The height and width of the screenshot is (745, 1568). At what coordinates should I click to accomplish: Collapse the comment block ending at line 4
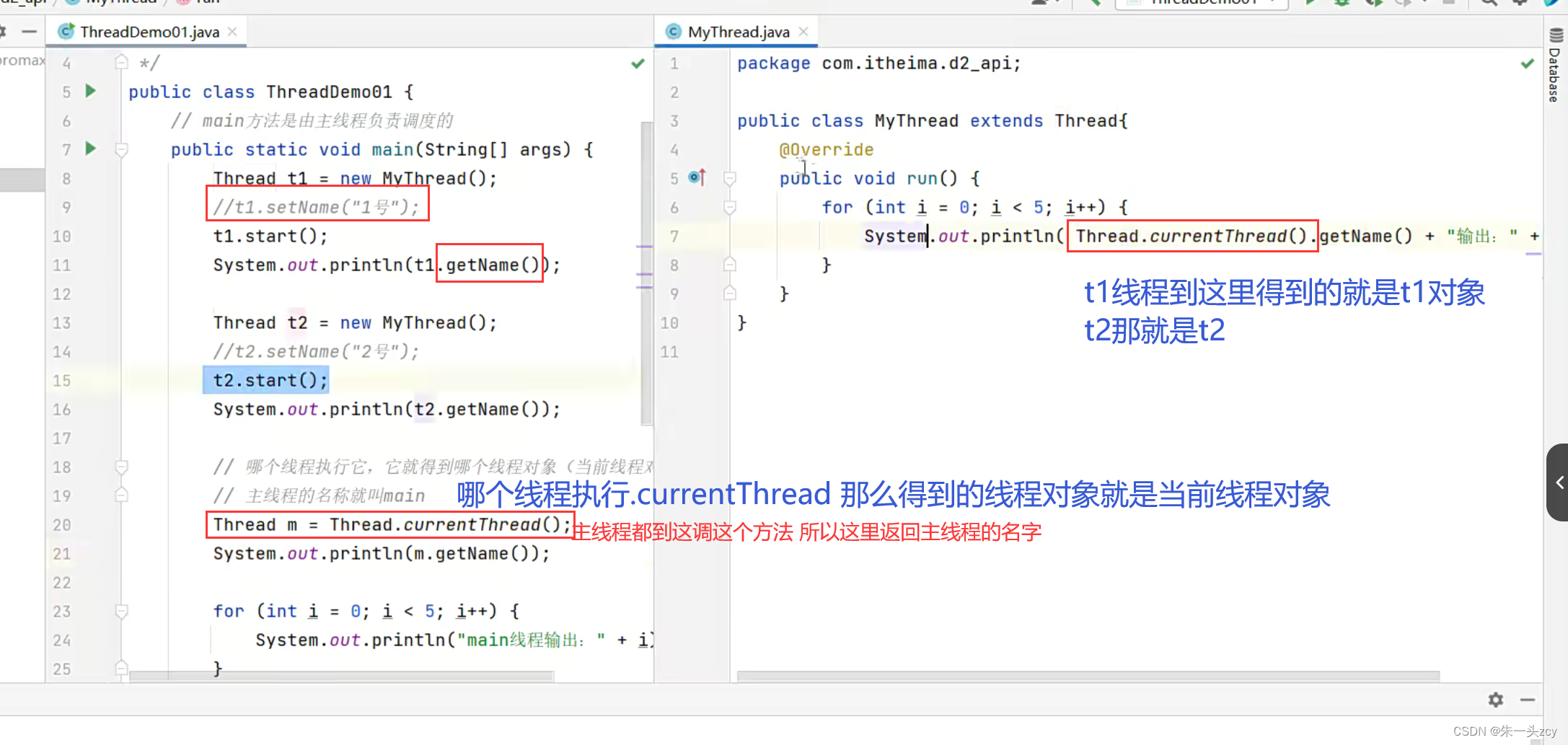pyautogui.click(x=122, y=63)
